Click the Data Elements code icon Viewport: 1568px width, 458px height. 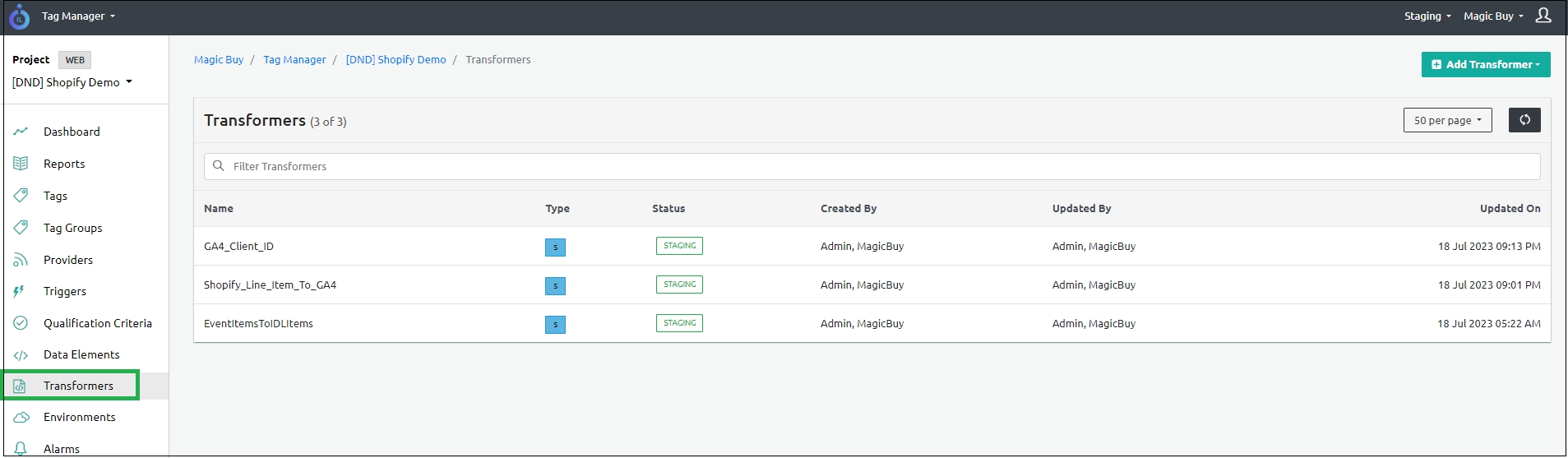click(x=21, y=355)
